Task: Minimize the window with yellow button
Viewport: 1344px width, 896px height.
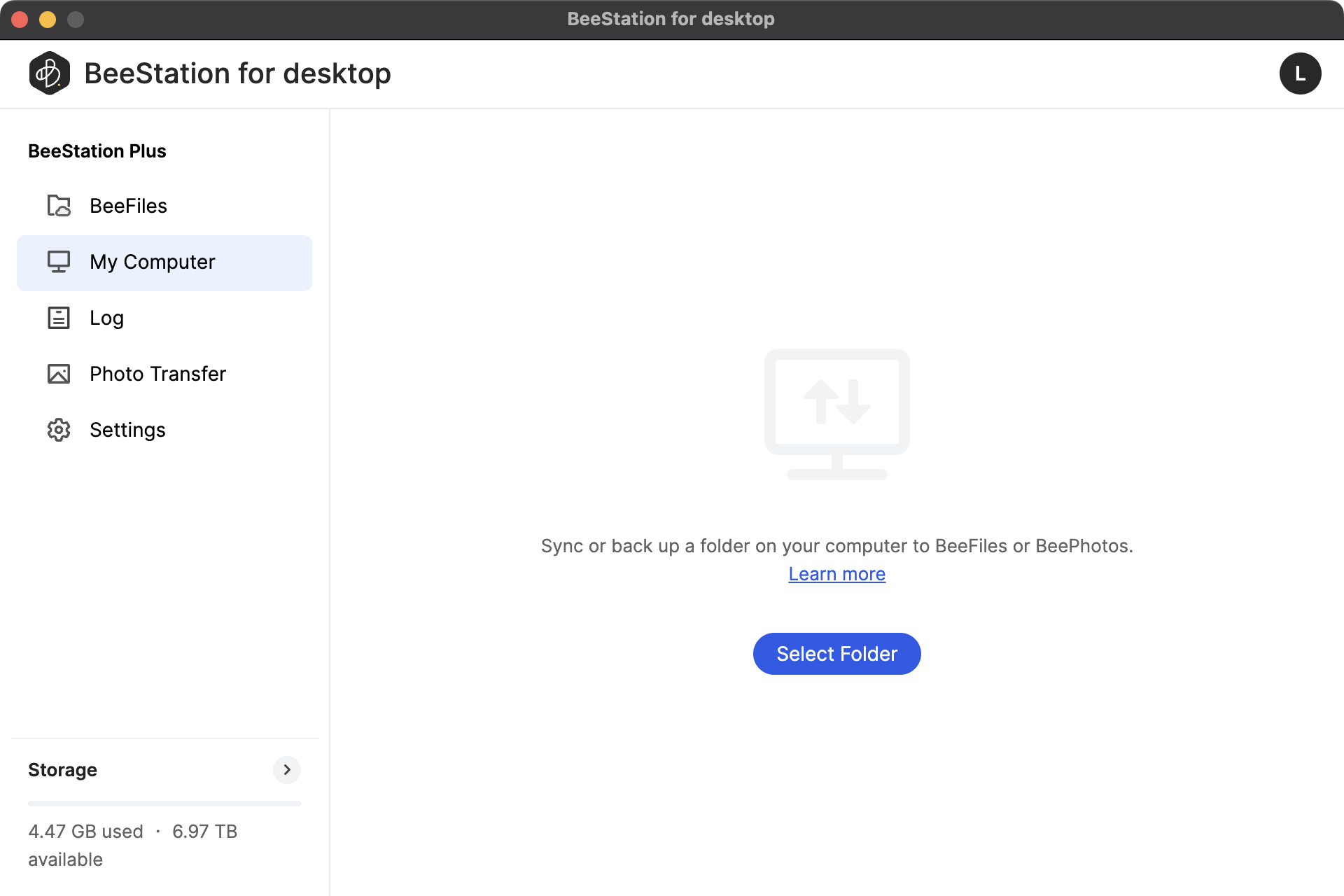Action: coord(48,20)
